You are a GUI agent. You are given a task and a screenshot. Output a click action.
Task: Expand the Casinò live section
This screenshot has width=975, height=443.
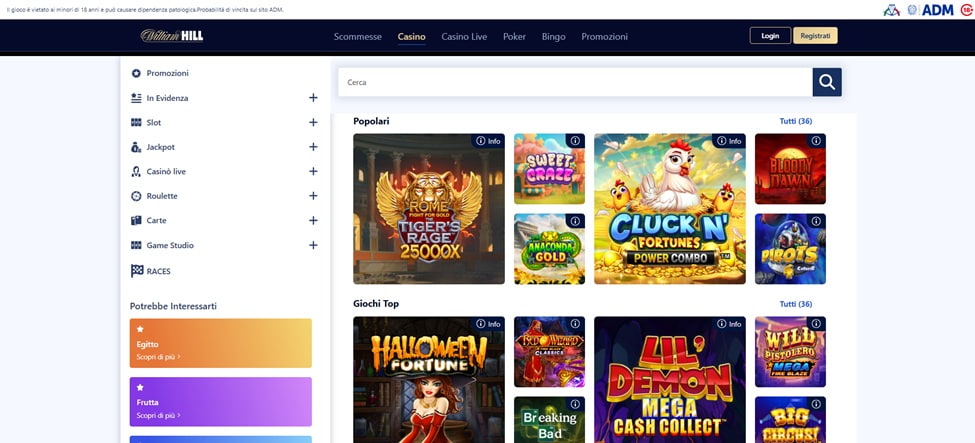pos(313,171)
